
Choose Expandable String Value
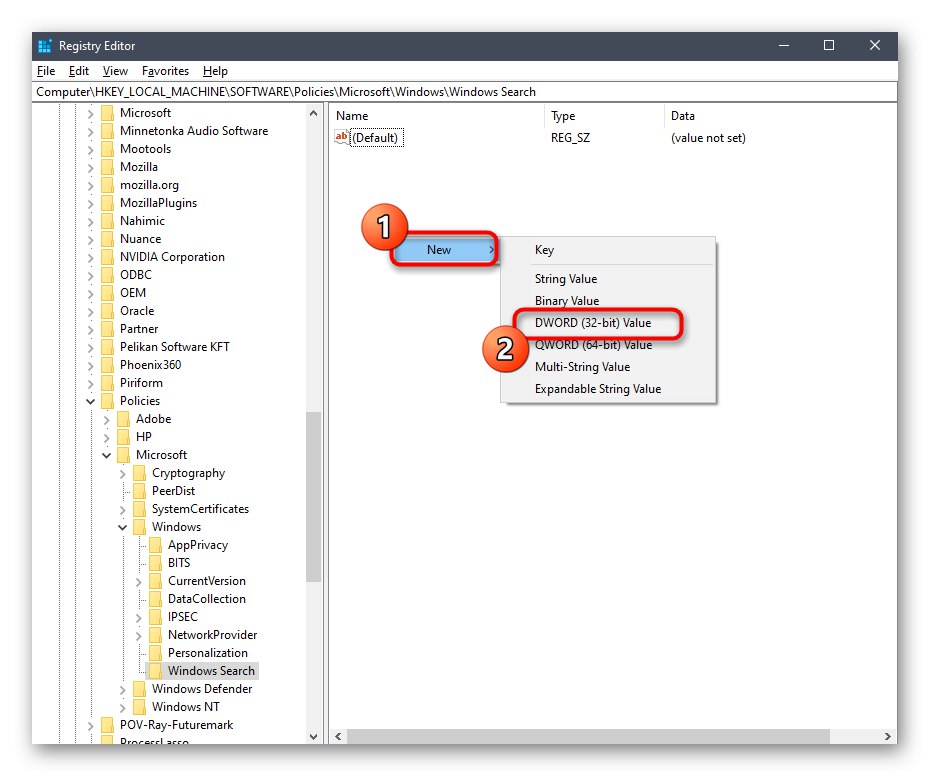pyautogui.click(x=609, y=389)
